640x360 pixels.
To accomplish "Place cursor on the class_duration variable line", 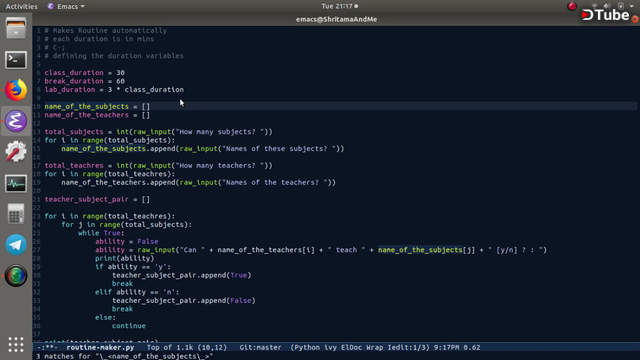I will tap(84, 73).
